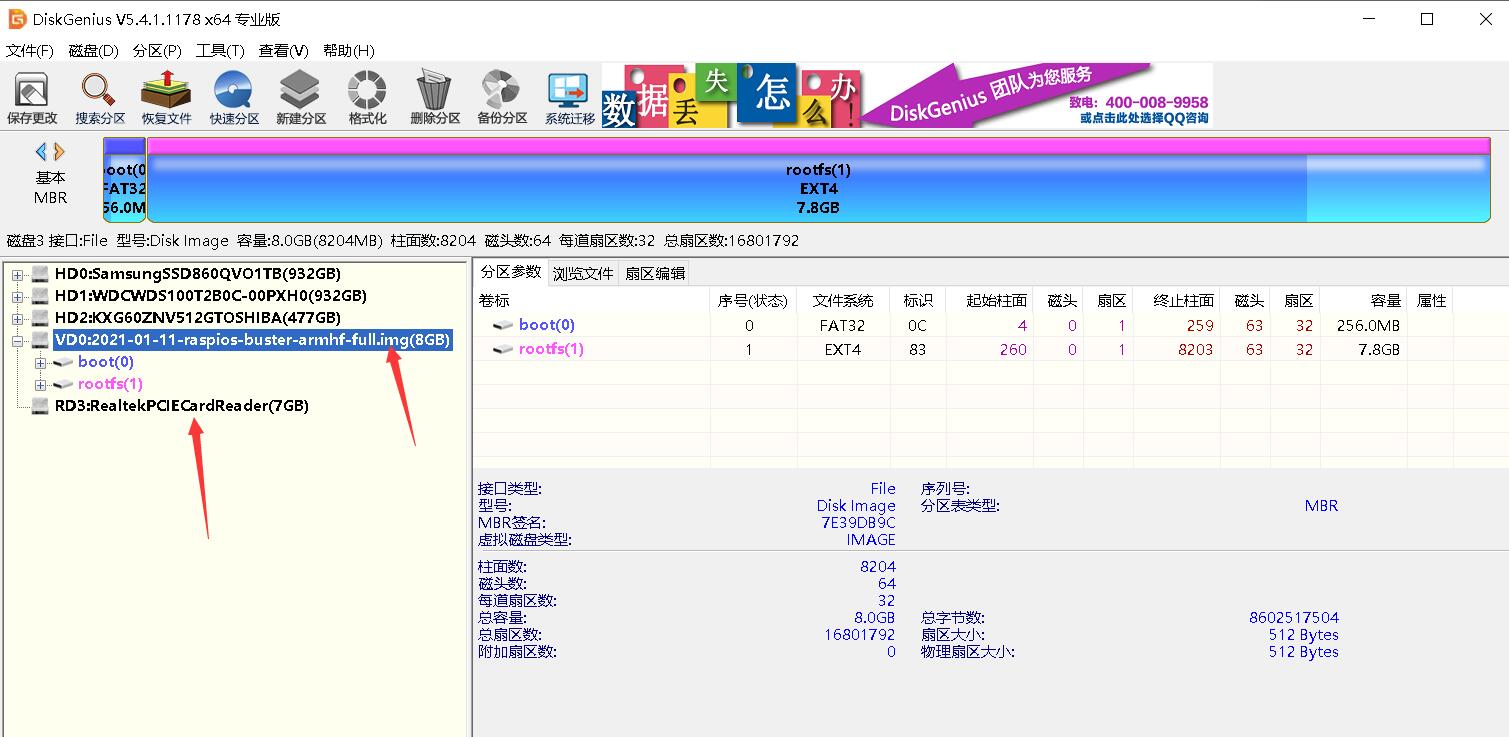The width and height of the screenshot is (1509, 737).
Task: Open the 备份分区 backup partition tool
Action: click(502, 98)
